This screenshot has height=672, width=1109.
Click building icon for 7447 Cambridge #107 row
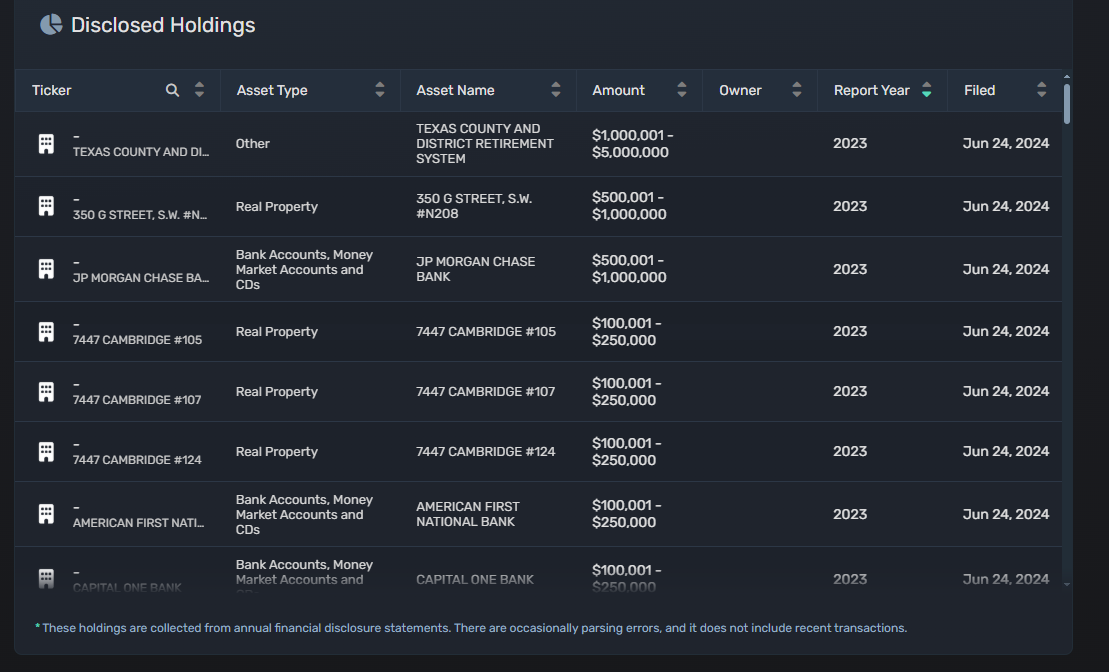click(46, 392)
